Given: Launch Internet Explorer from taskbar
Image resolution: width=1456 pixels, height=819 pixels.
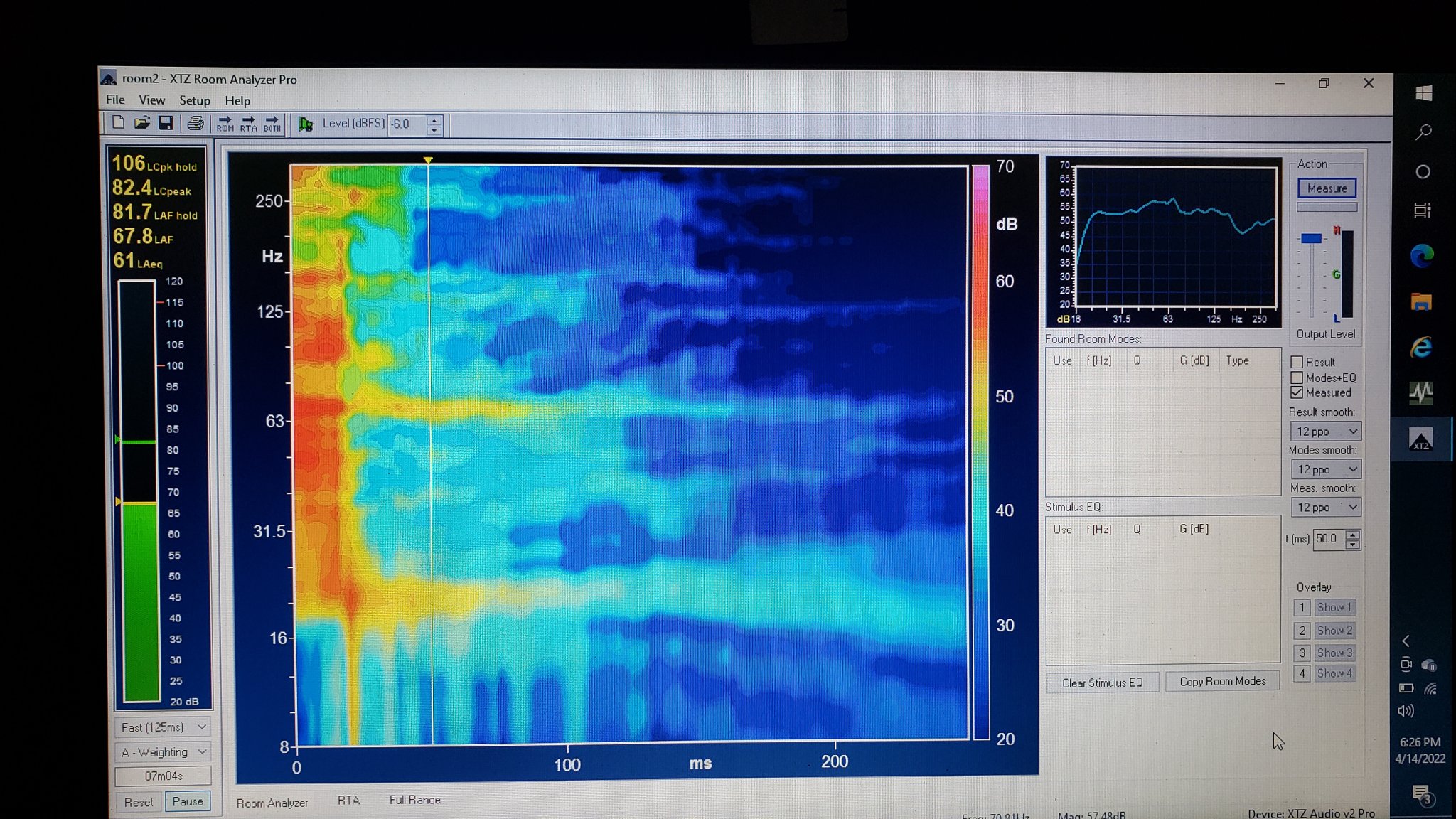Looking at the screenshot, I should (1421, 347).
